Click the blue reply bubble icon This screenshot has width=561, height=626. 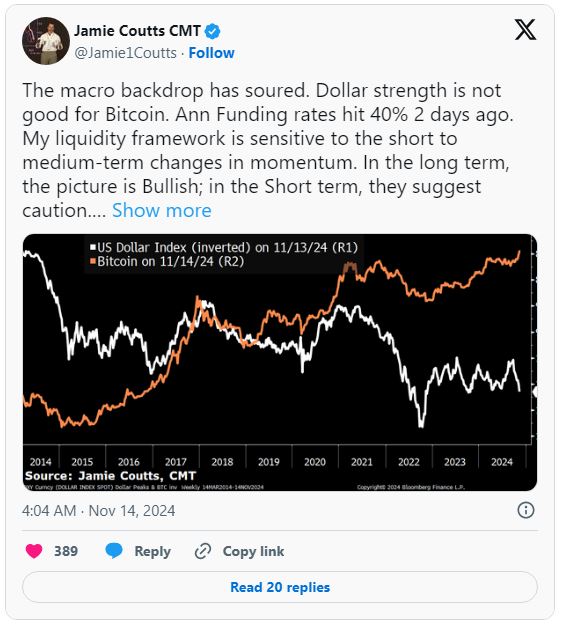point(114,551)
